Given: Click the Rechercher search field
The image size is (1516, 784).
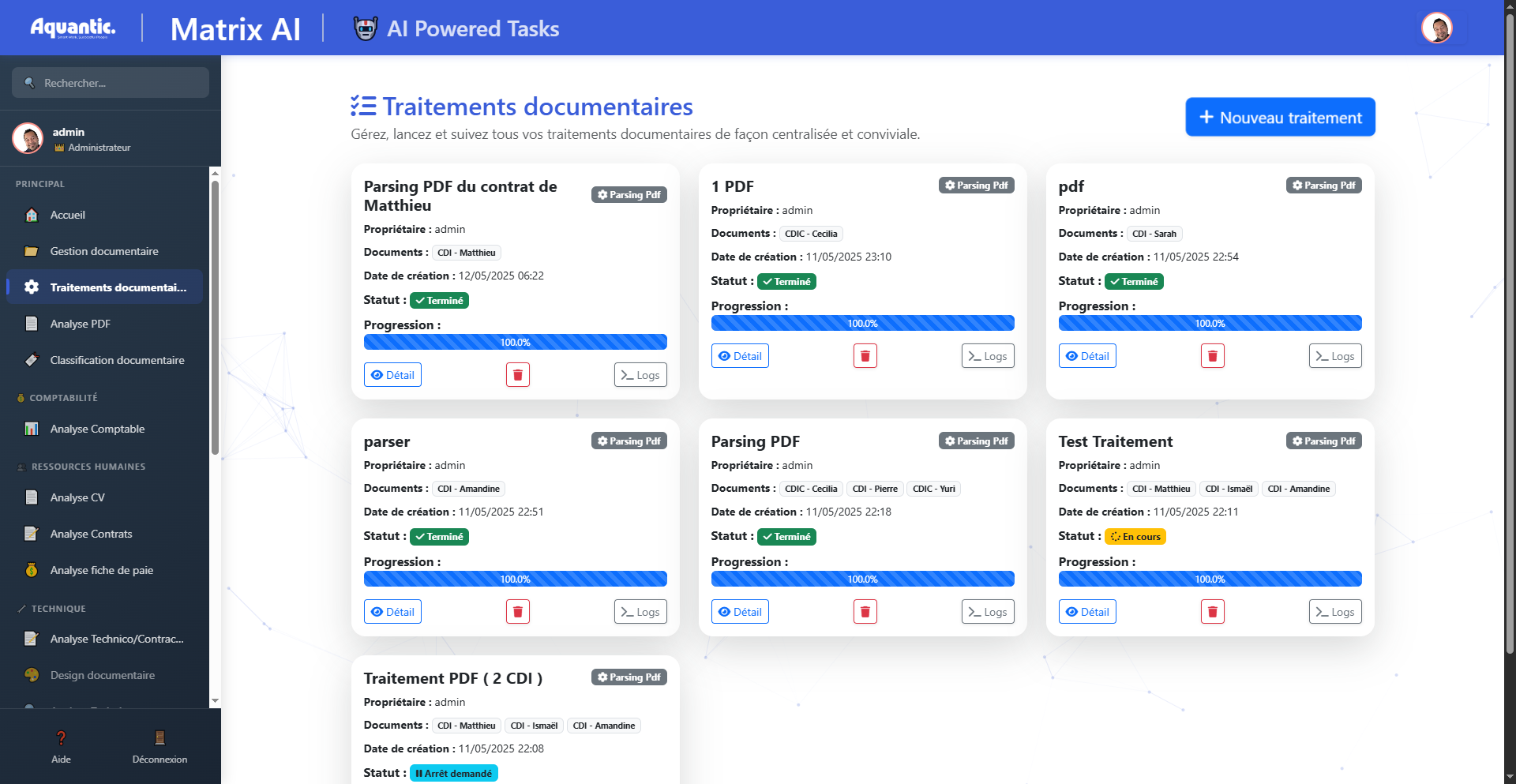Looking at the screenshot, I should click(x=111, y=83).
